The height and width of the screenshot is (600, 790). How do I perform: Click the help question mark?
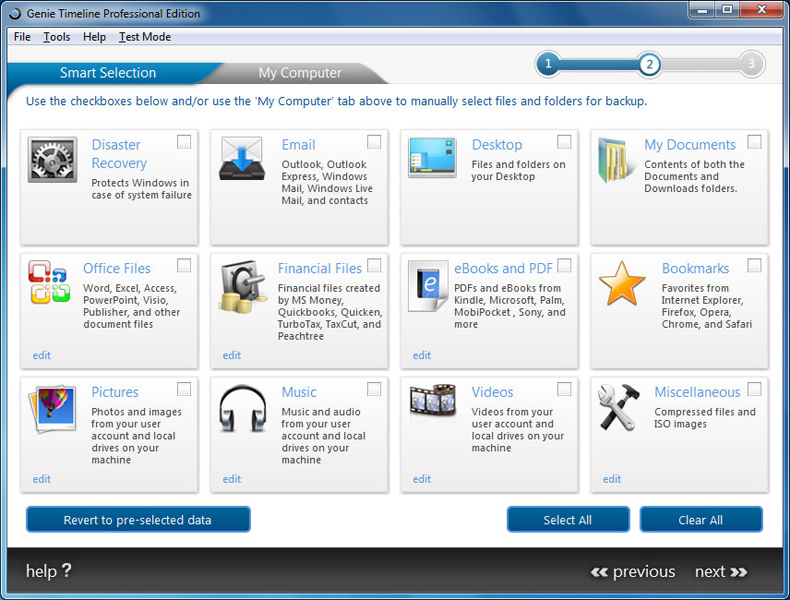[x=67, y=570]
